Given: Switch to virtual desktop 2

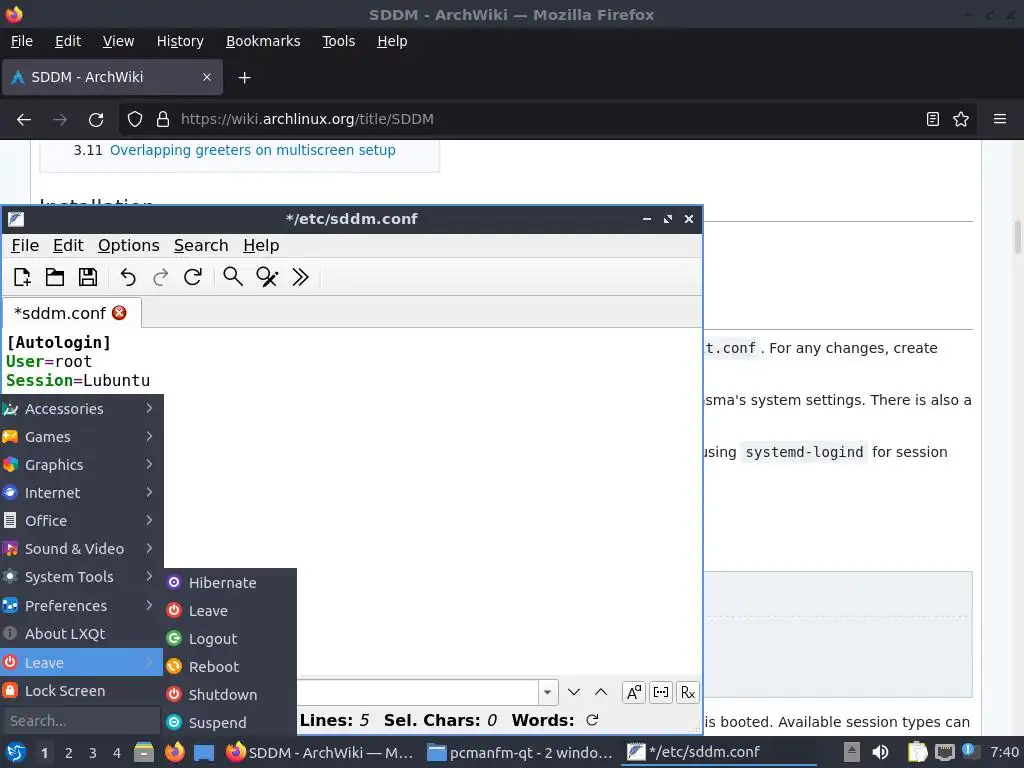Looking at the screenshot, I should point(69,753).
